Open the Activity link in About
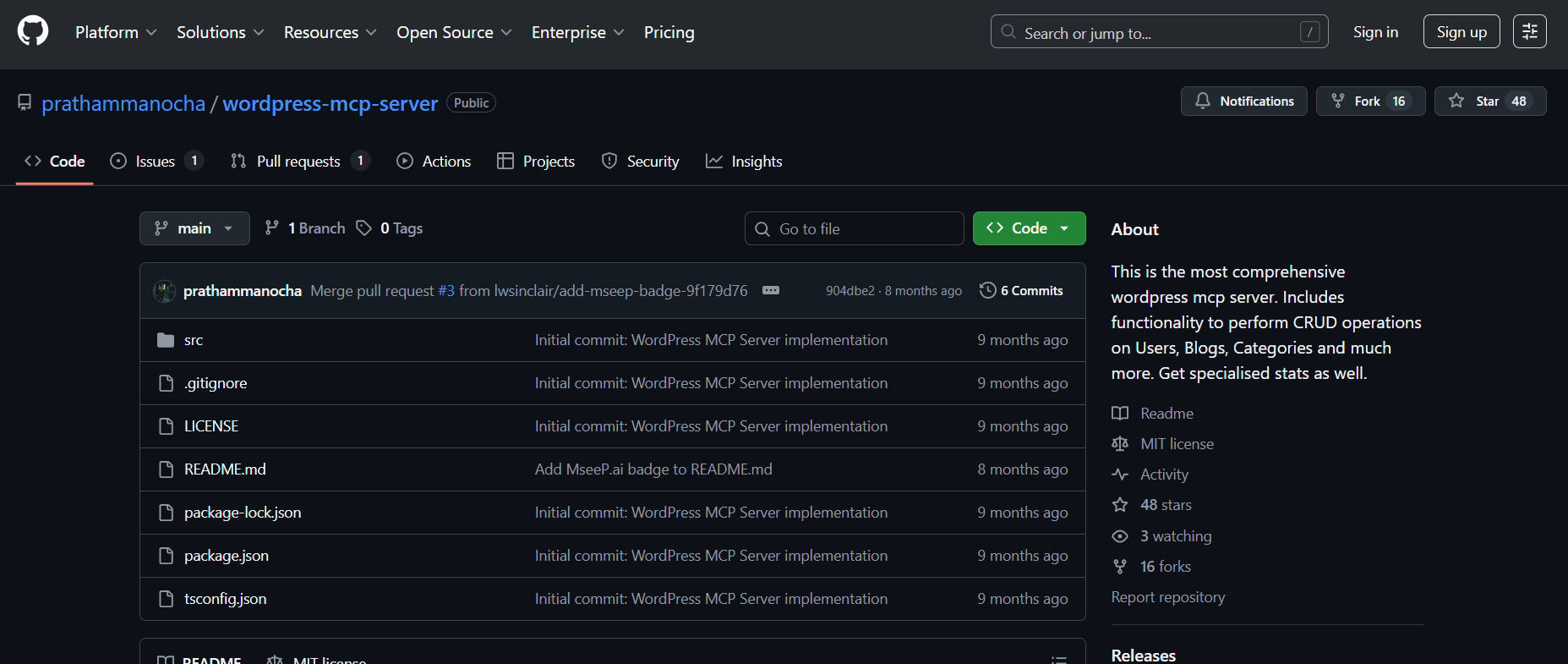This screenshot has width=1568, height=664. pos(1150,475)
